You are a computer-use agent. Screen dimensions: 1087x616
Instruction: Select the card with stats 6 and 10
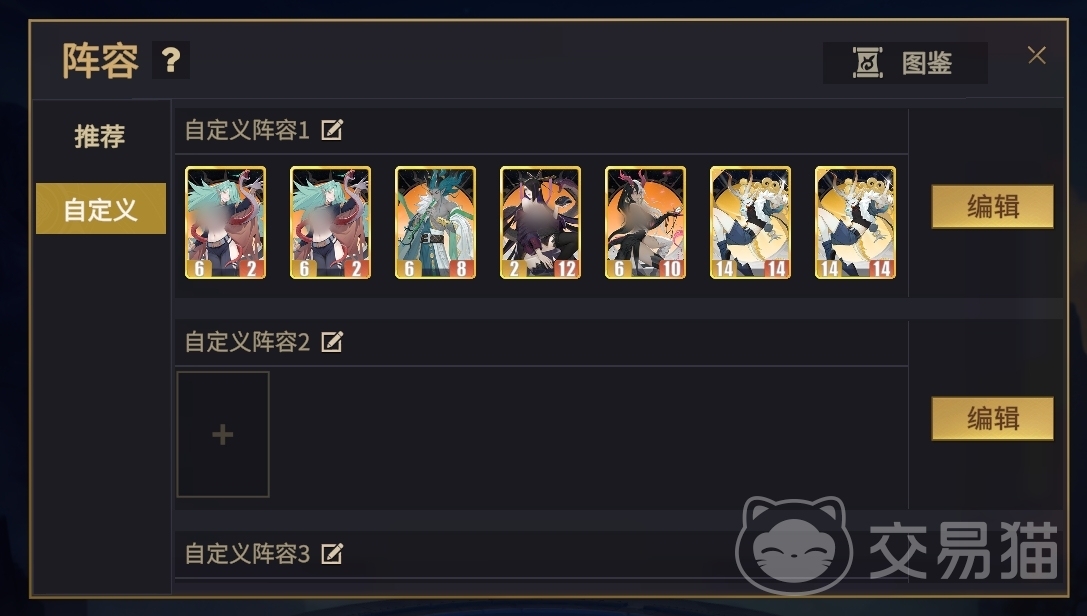click(x=645, y=222)
